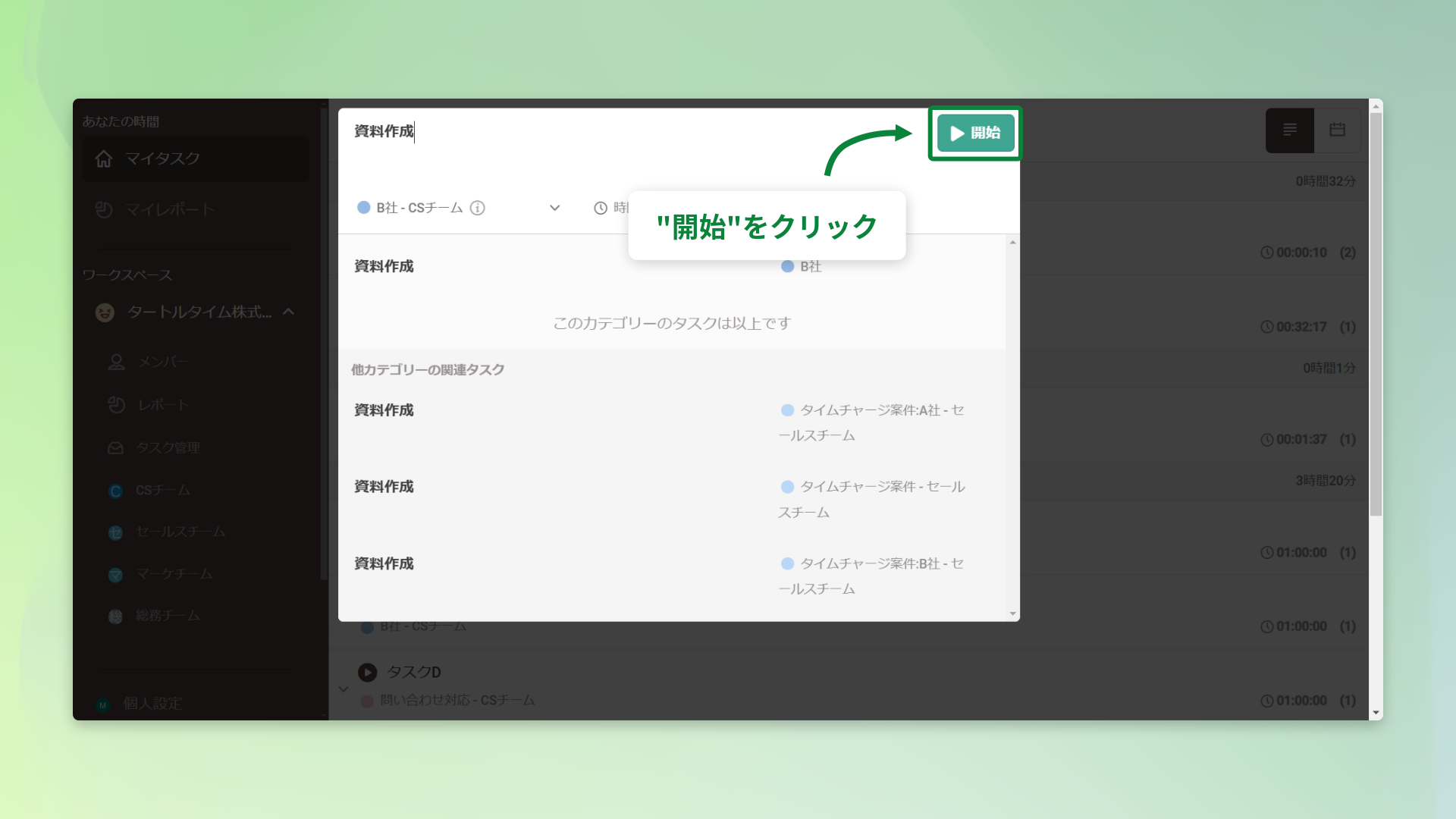Open タスク管理 via its envelope icon
Screen dimensions: 1456x819
[116, 447]
